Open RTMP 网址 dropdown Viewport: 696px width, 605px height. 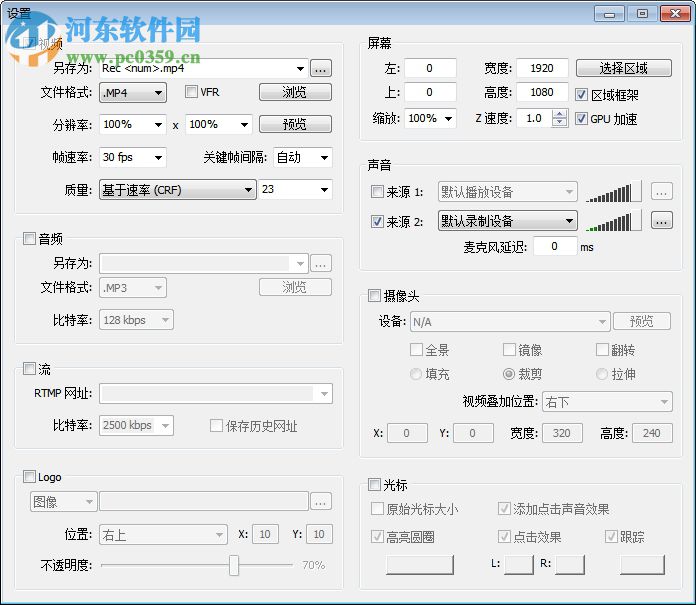click(x=216, y=394)
